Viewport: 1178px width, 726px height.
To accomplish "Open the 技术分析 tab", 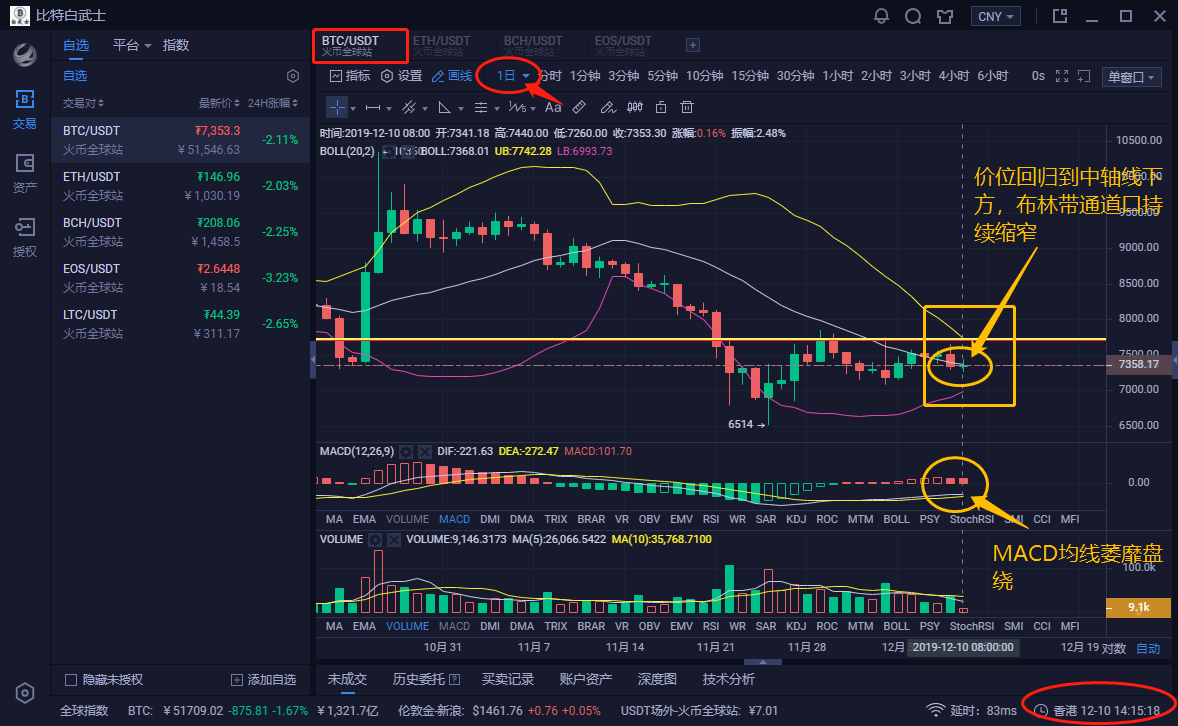I will [729, 679].
